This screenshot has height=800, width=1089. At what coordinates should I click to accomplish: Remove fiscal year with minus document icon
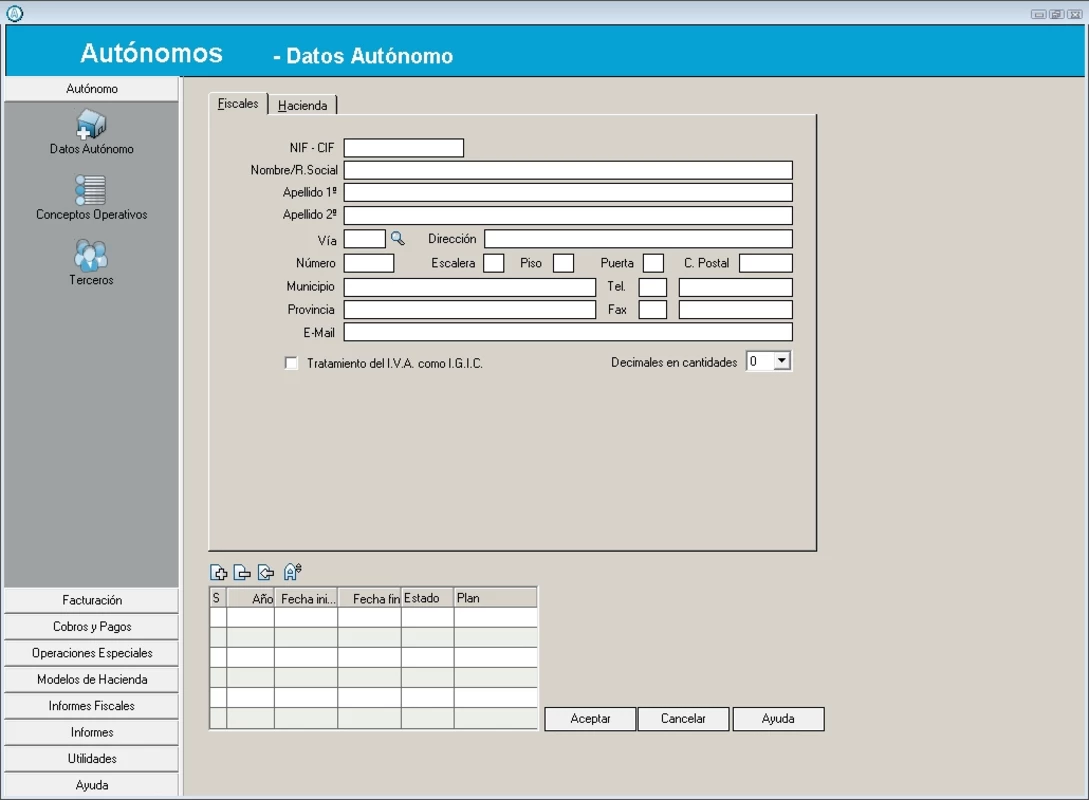[242, 572]
